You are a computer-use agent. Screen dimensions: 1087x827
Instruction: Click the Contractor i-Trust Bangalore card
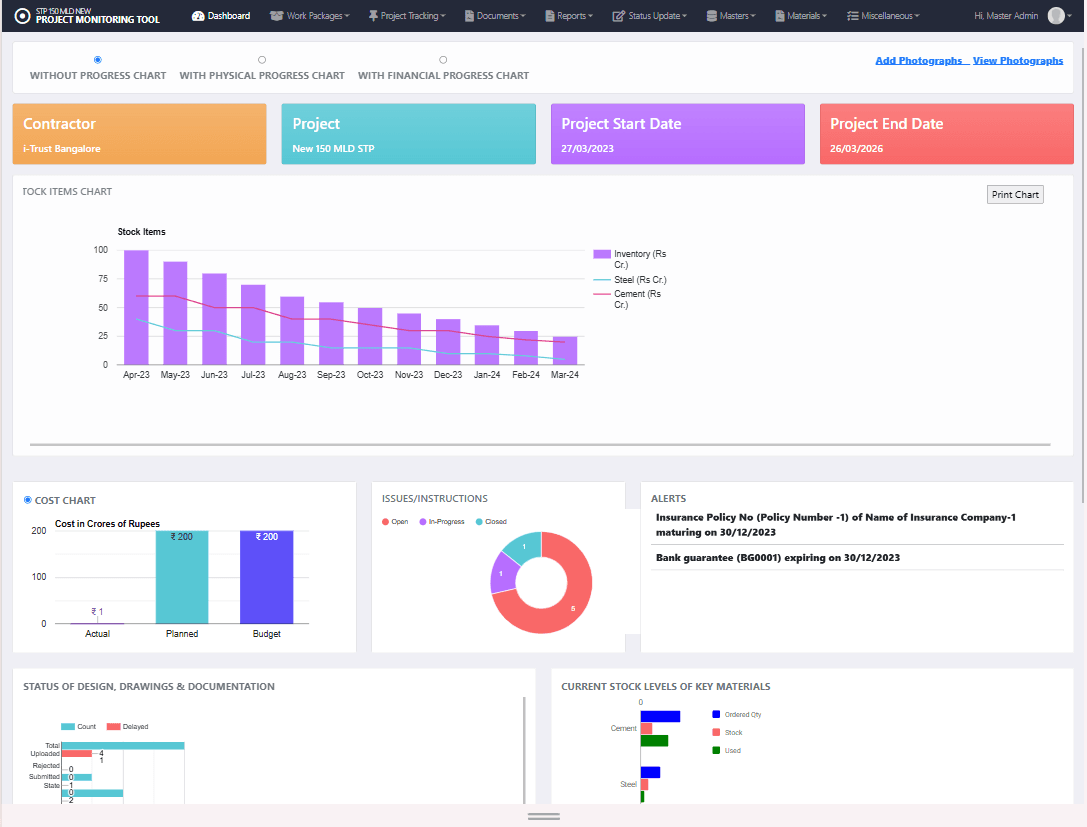[x=139, y=134]
